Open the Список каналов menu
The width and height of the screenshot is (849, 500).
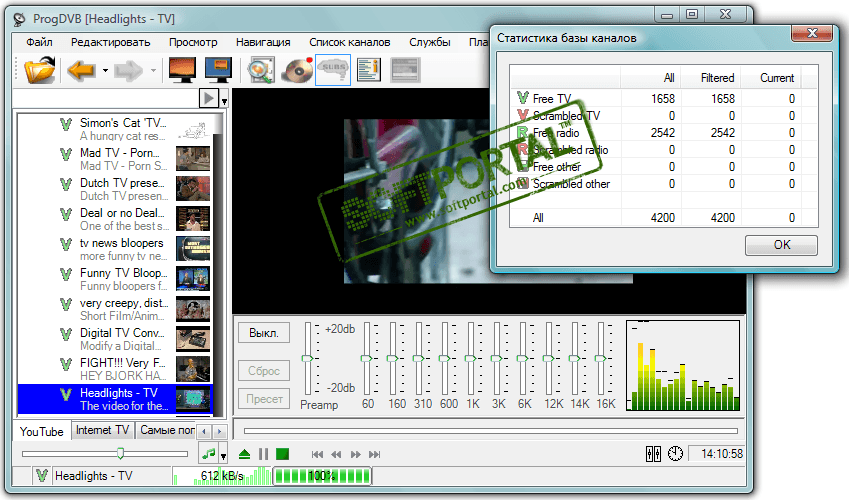(x=349, y=42)
